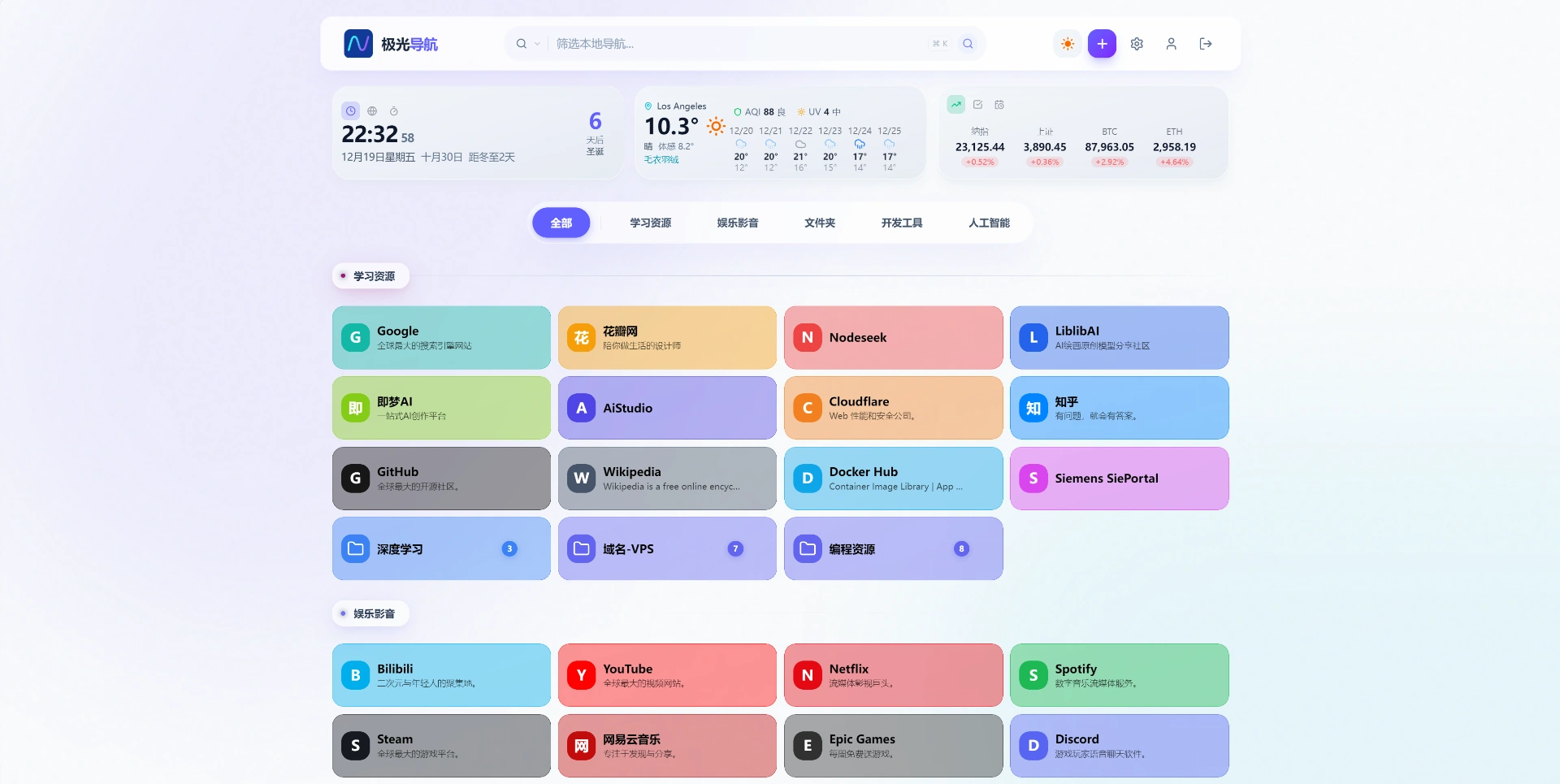The height and width of the screenshot is (784, 1560).
Task: Switch to the stopwatch timer icon
Action: pyautogui.click(x=394, y=110)
